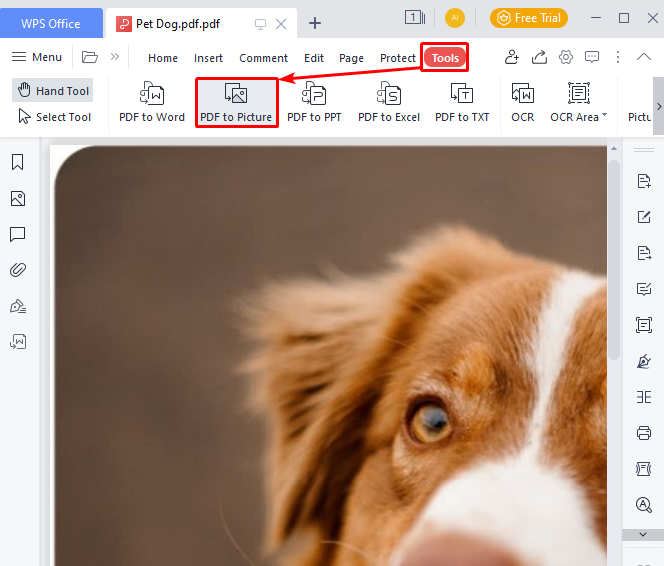Switch to the Home tab
The image size is (664, 566).
163,58
